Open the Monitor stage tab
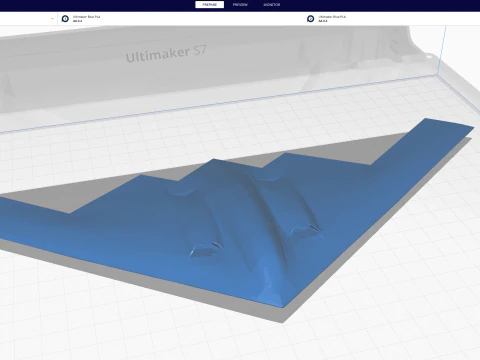 [x=272, y=5]
